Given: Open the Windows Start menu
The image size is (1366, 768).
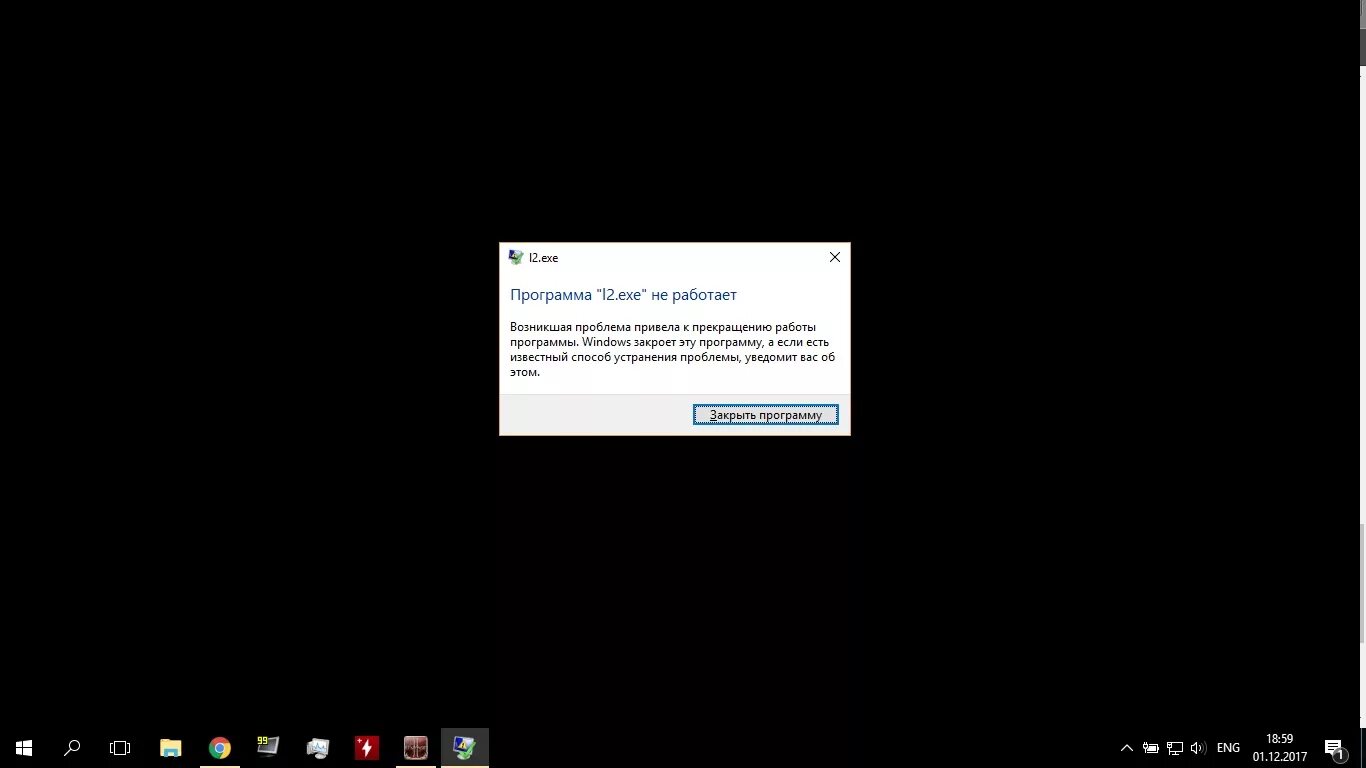Looking at the screenshot, I should pos(24,748).
